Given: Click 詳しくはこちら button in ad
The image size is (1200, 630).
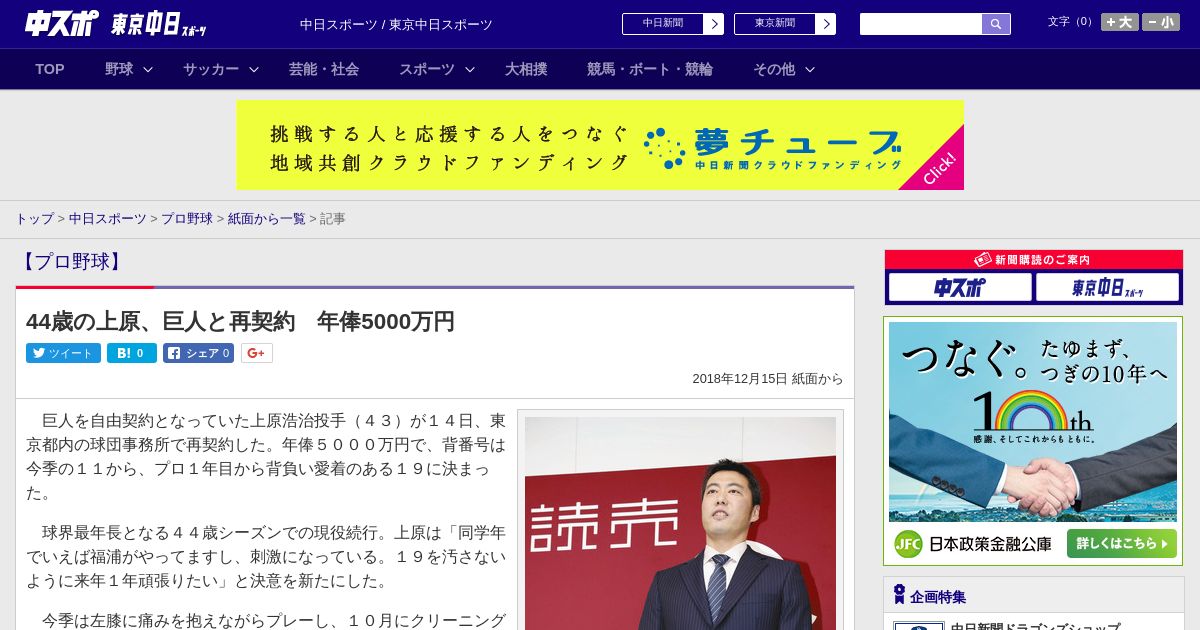Looking at the screenshot, I should click(x=1121, y=543).
